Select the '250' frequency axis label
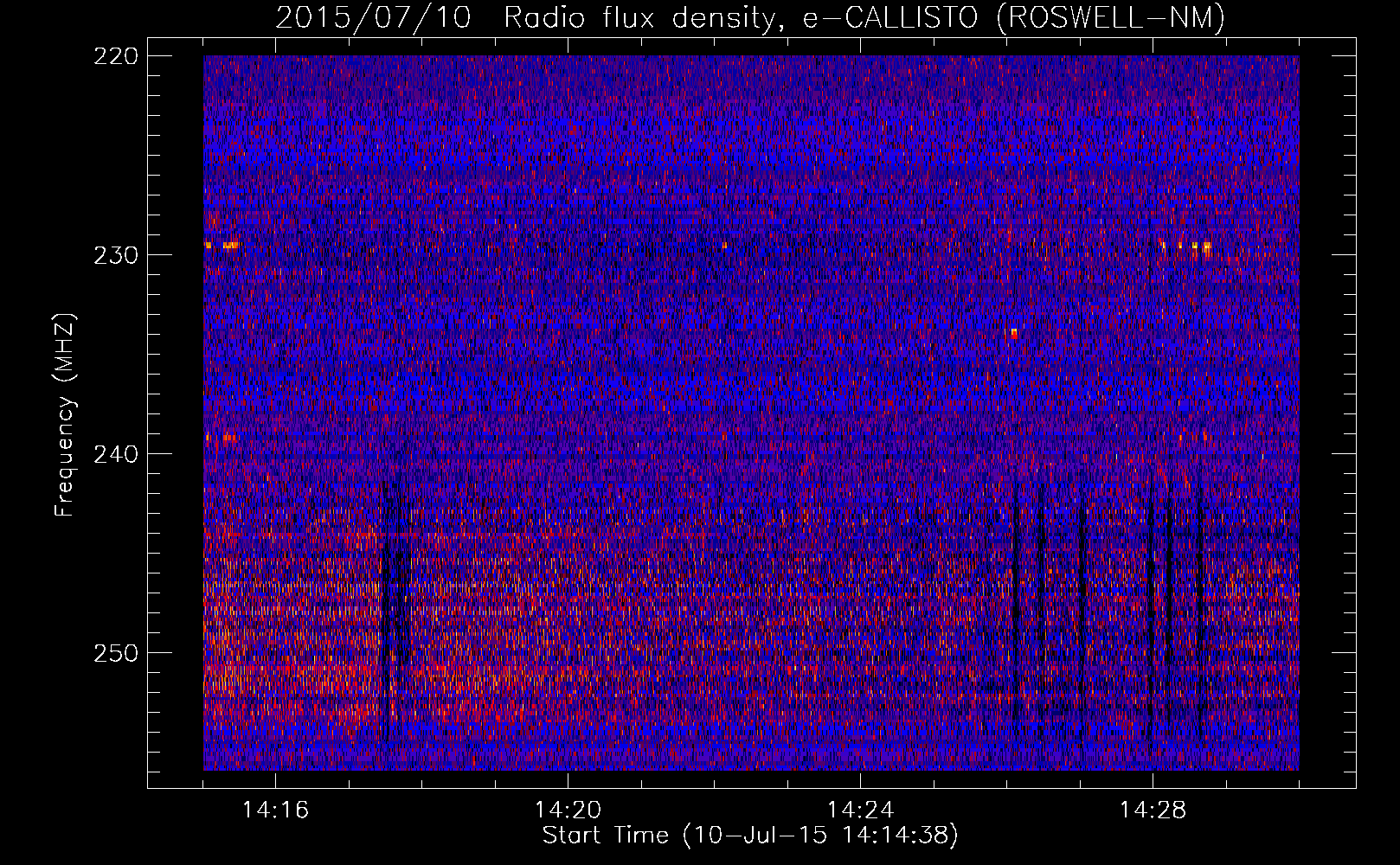1400x865 pixels. (x=115, y=653)
